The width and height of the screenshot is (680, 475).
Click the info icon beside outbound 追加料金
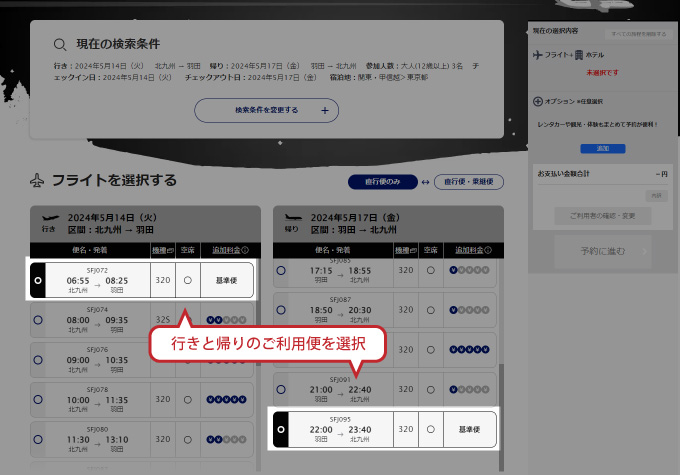tap(245, 250)
